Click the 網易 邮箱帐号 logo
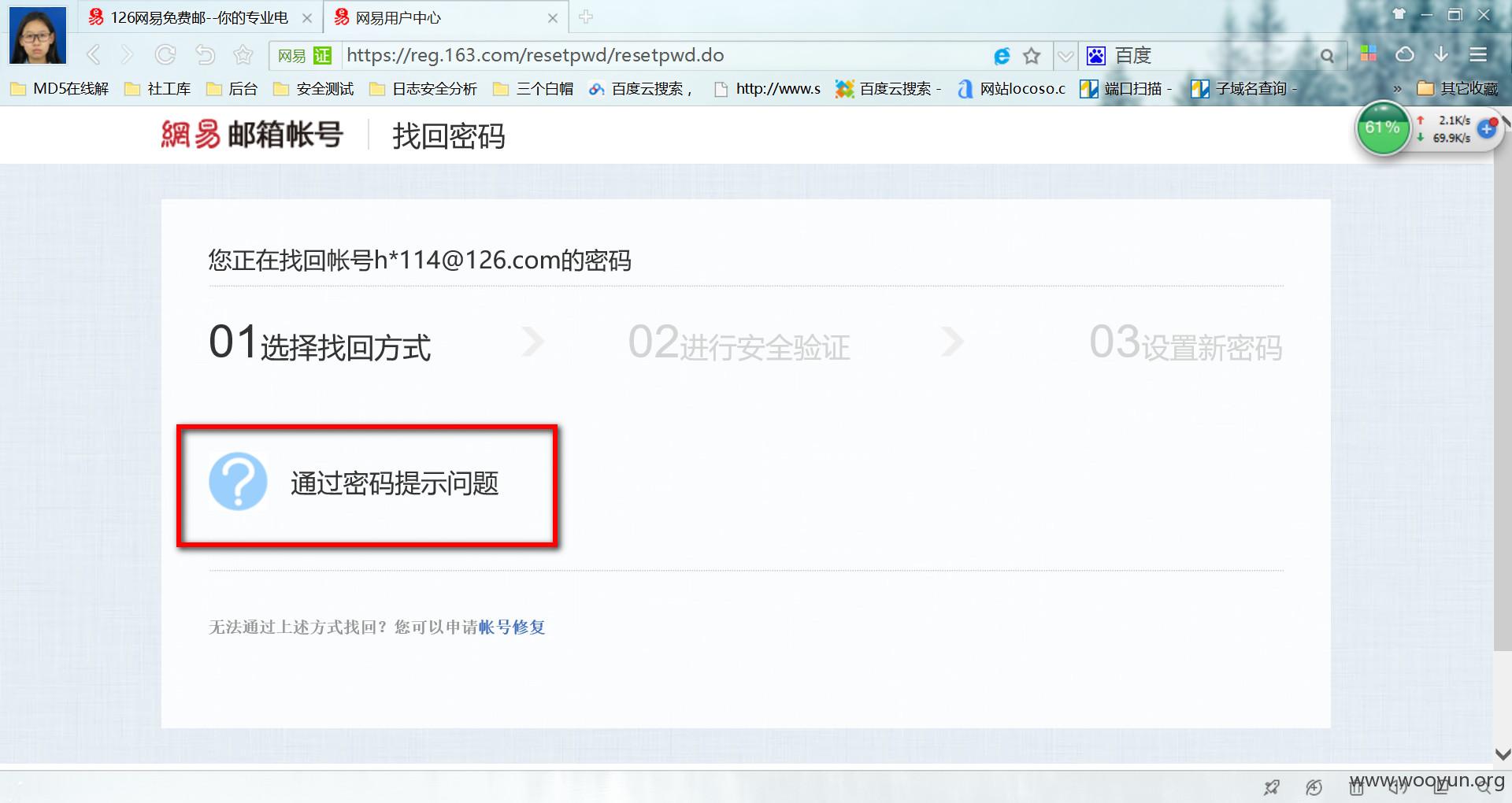Viewport: 1512px width, 803px height. 252,135
